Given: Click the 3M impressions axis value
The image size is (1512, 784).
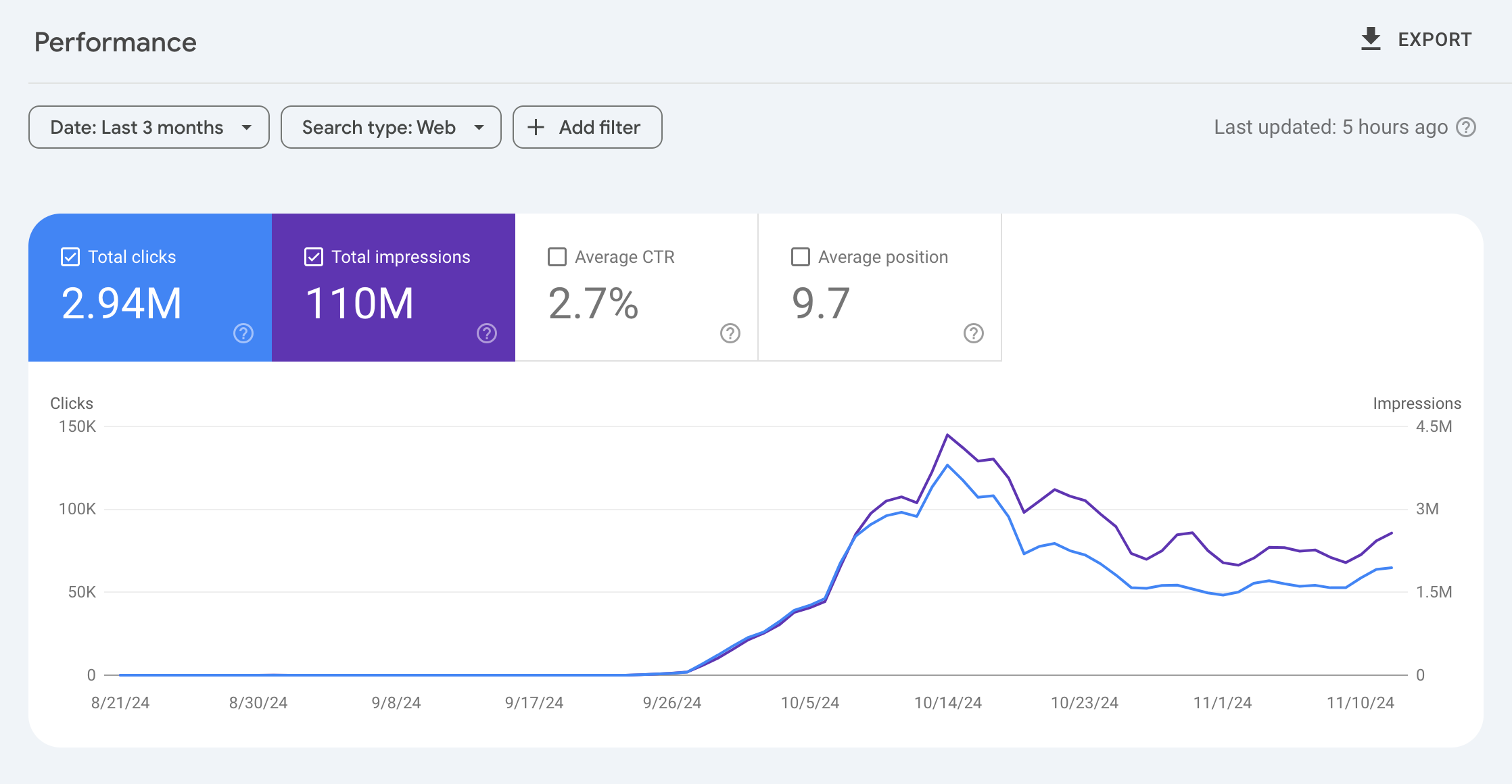Looking at the screenshot, I should [x=1427, y=509].
